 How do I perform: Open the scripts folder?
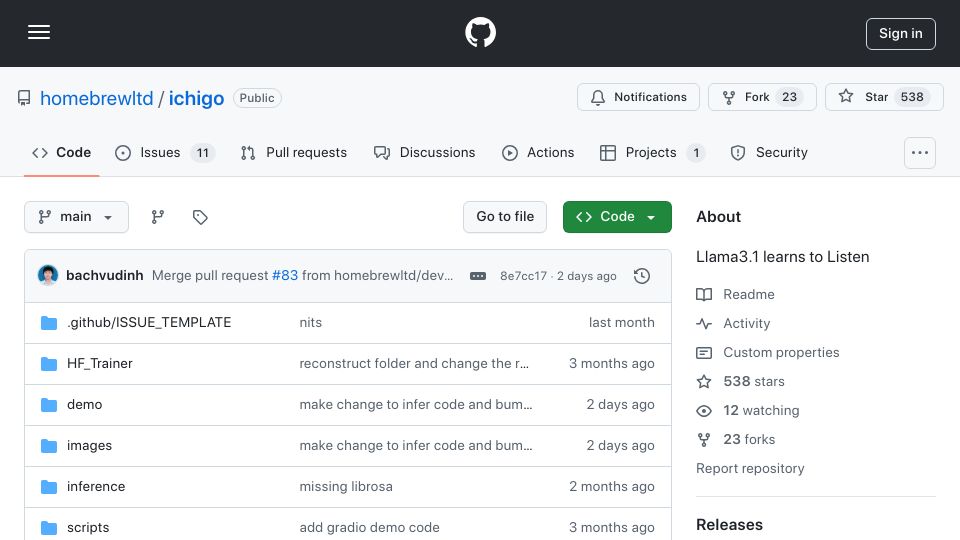pos(88,528)
